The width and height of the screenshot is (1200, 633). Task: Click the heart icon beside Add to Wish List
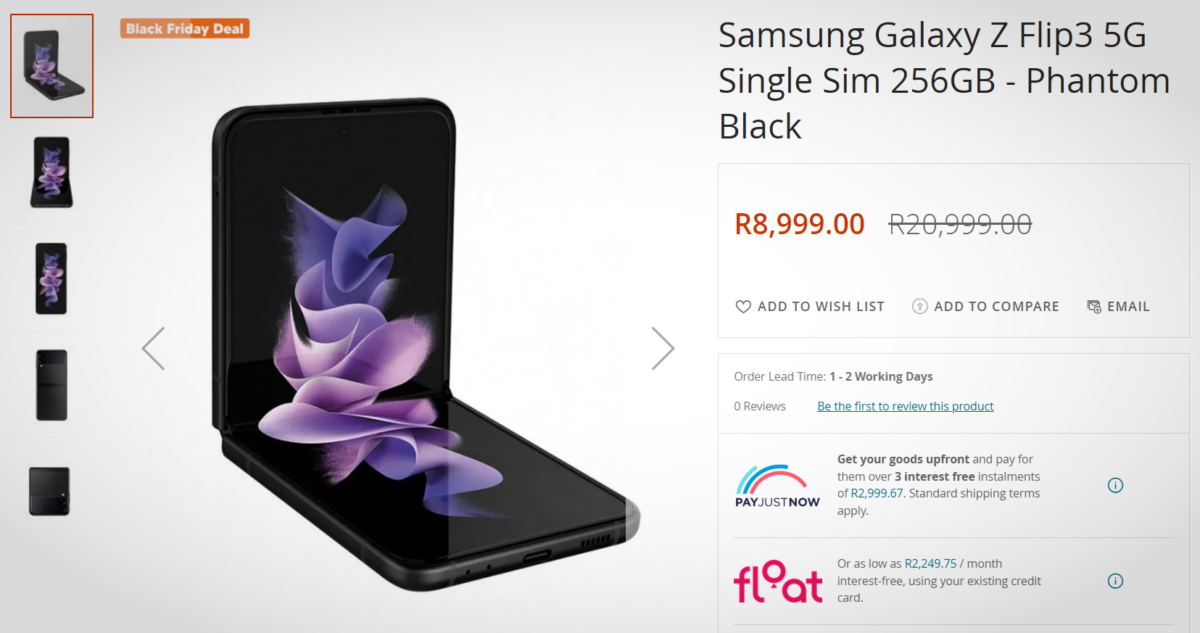(x=743, y=307)
